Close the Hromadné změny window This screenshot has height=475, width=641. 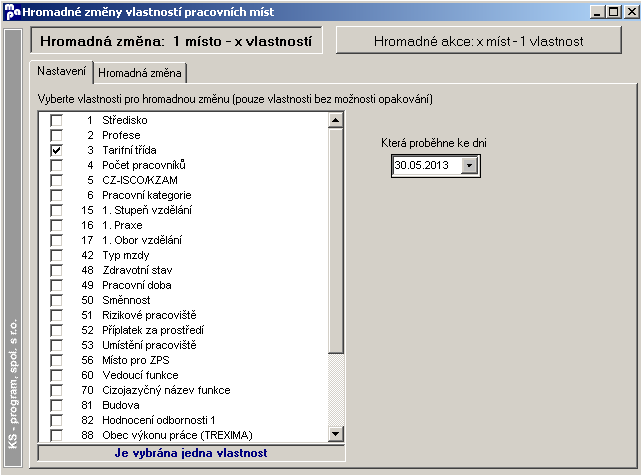click(631, 12)
